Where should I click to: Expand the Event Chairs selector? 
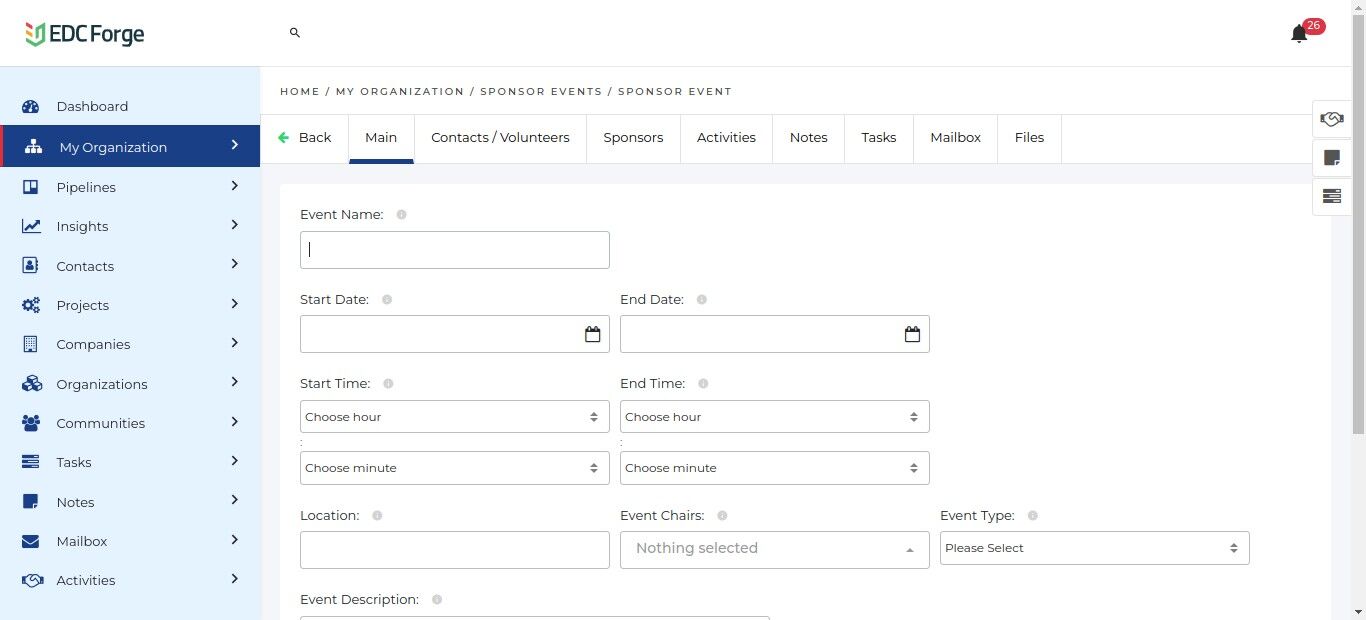tap(774, 549)
